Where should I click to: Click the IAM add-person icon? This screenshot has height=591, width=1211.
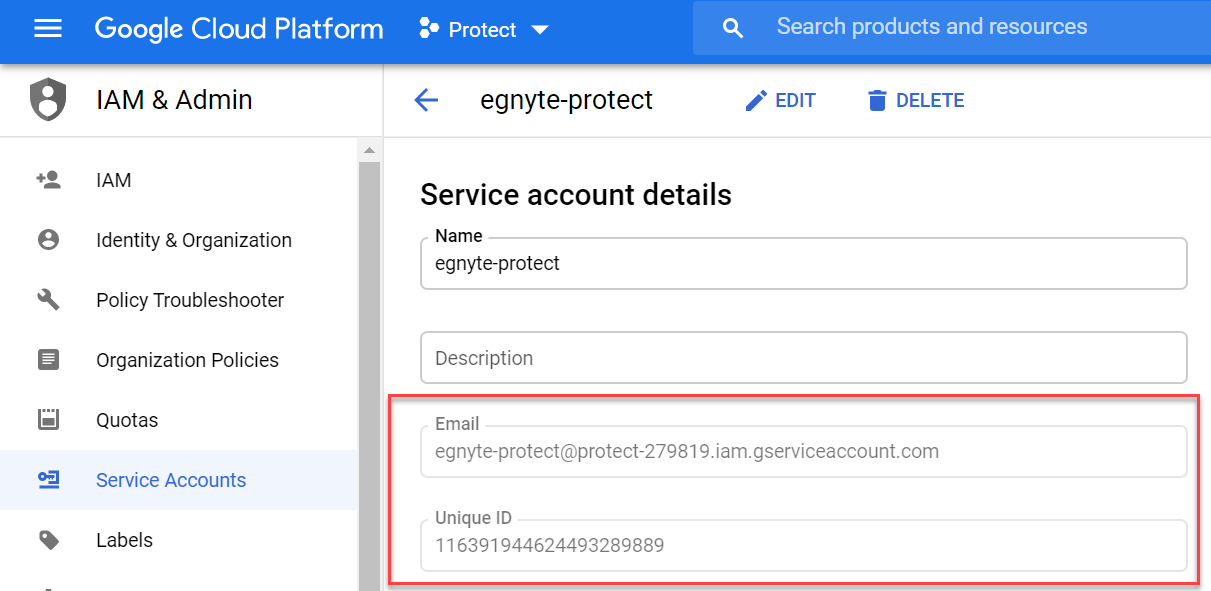pyautogui.click(x=48, y=180)
